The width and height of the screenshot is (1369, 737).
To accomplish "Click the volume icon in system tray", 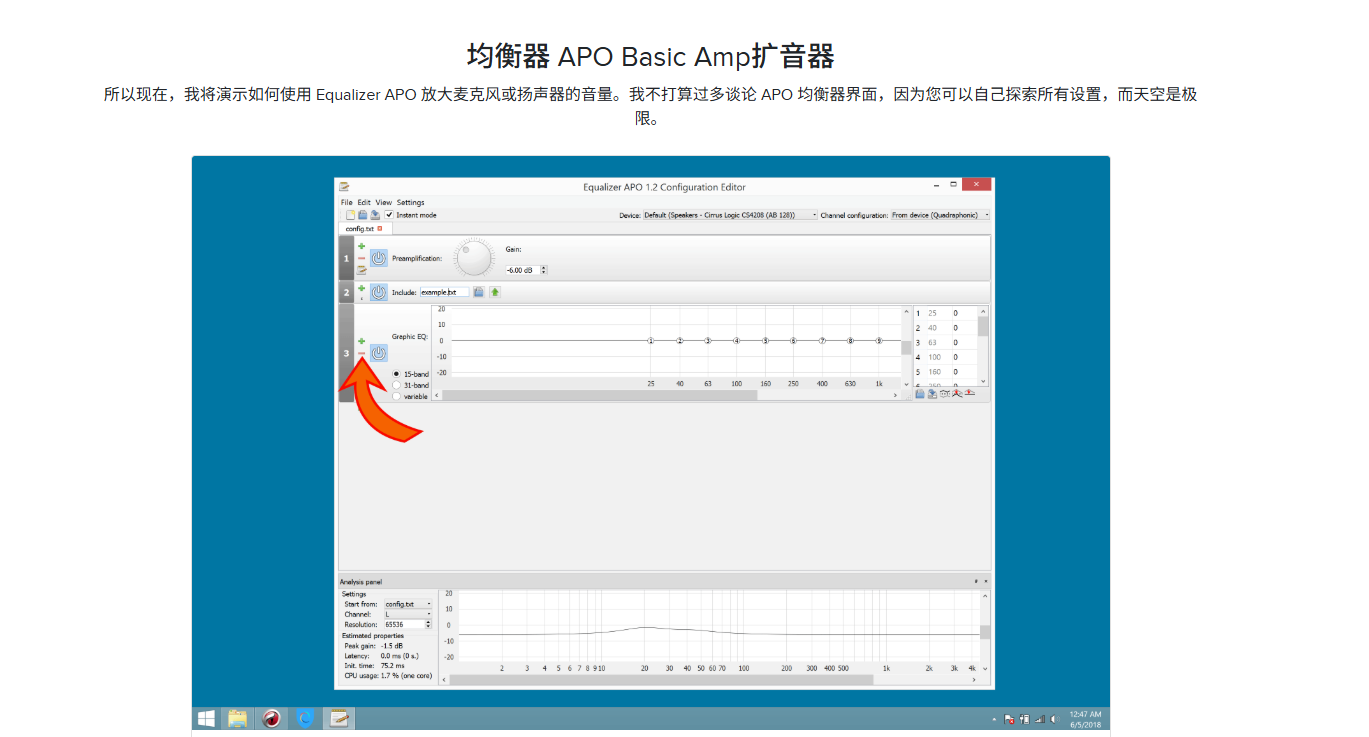I will tap(1054, 718).
